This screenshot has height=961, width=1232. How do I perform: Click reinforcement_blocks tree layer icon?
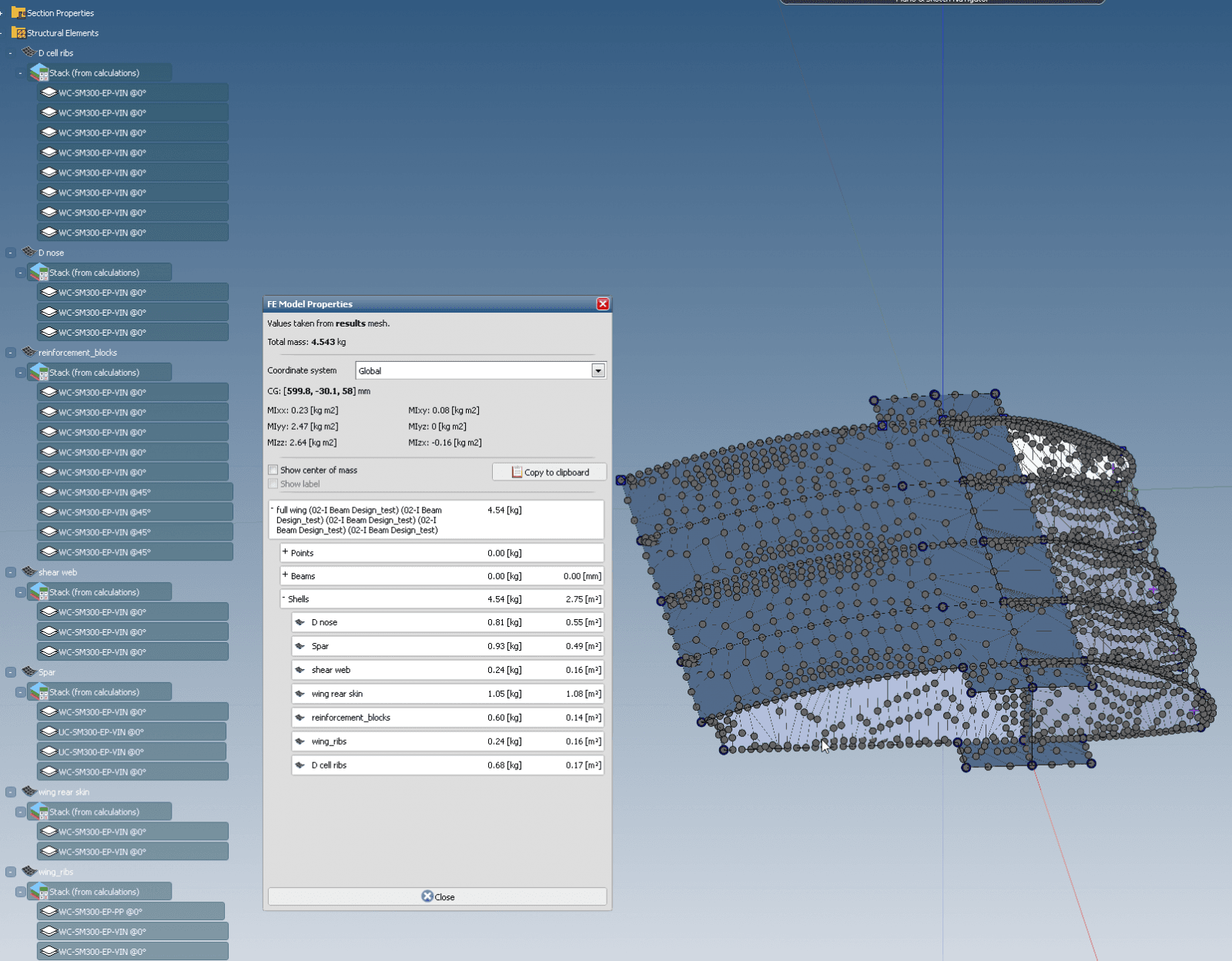tap(29, 352)
